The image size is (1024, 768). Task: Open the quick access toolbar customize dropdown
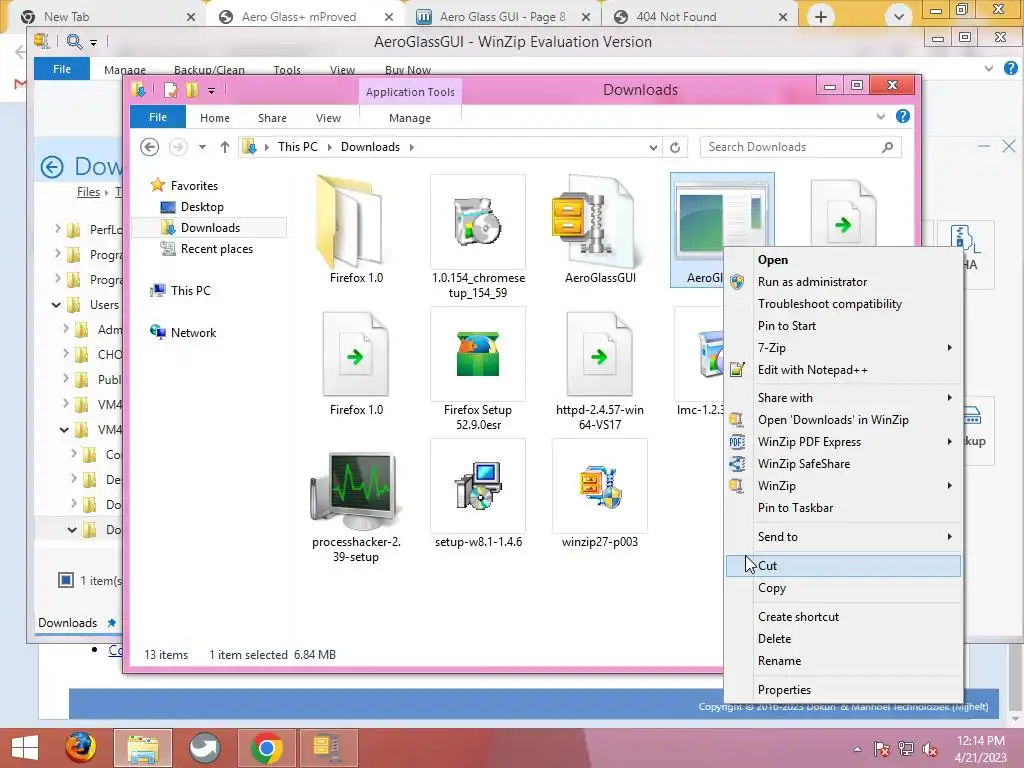pyautogui.click(x=211, y=91)
